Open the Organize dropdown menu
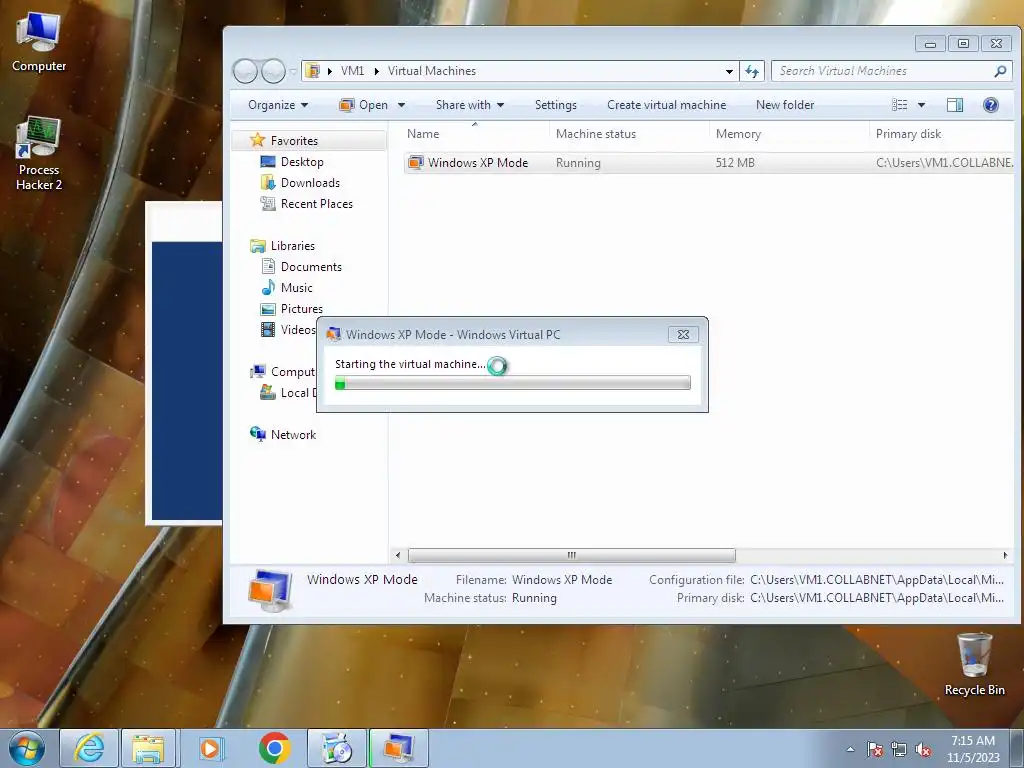Screen dimensions: 1024x768 [278, 105]
